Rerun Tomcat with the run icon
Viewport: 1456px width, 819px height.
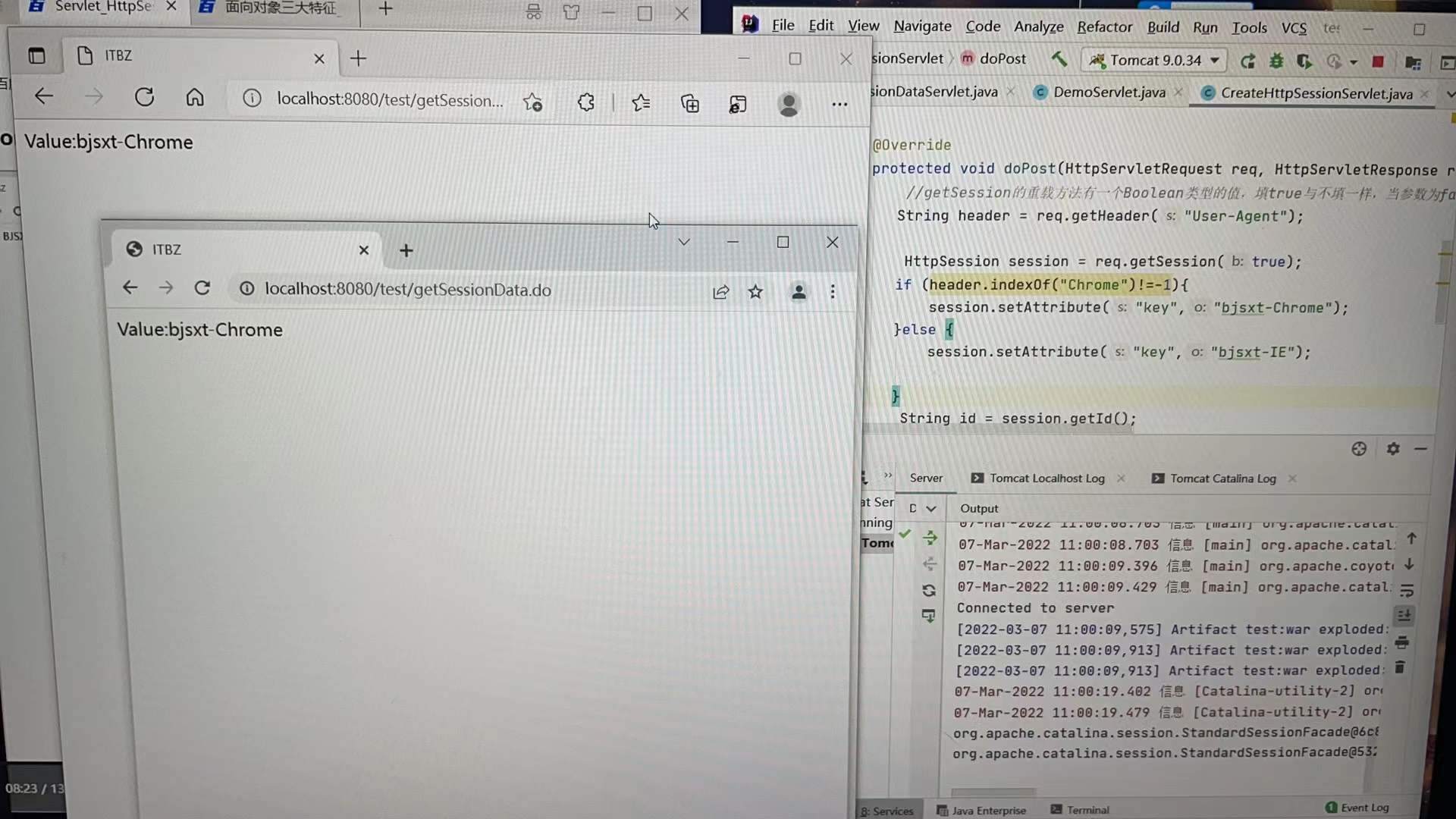click(x=1247, y=61)
